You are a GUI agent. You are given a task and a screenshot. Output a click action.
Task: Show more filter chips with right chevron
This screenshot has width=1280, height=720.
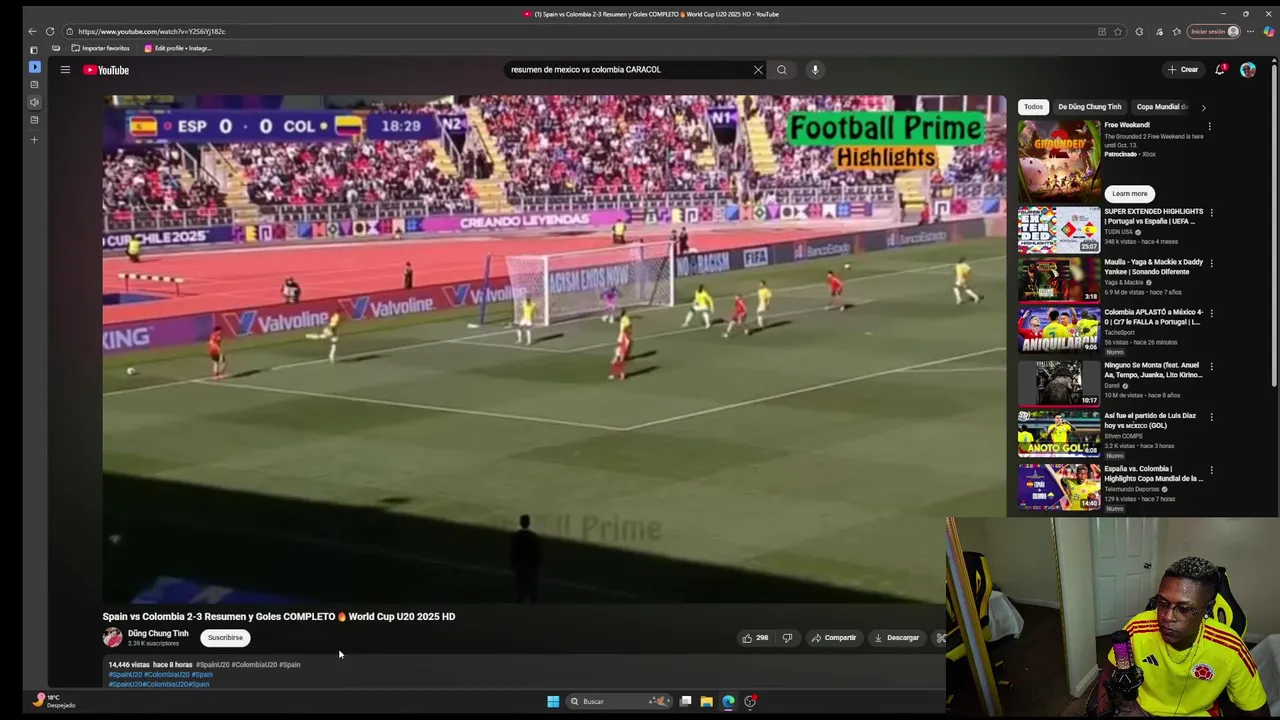coord(1203,107)
